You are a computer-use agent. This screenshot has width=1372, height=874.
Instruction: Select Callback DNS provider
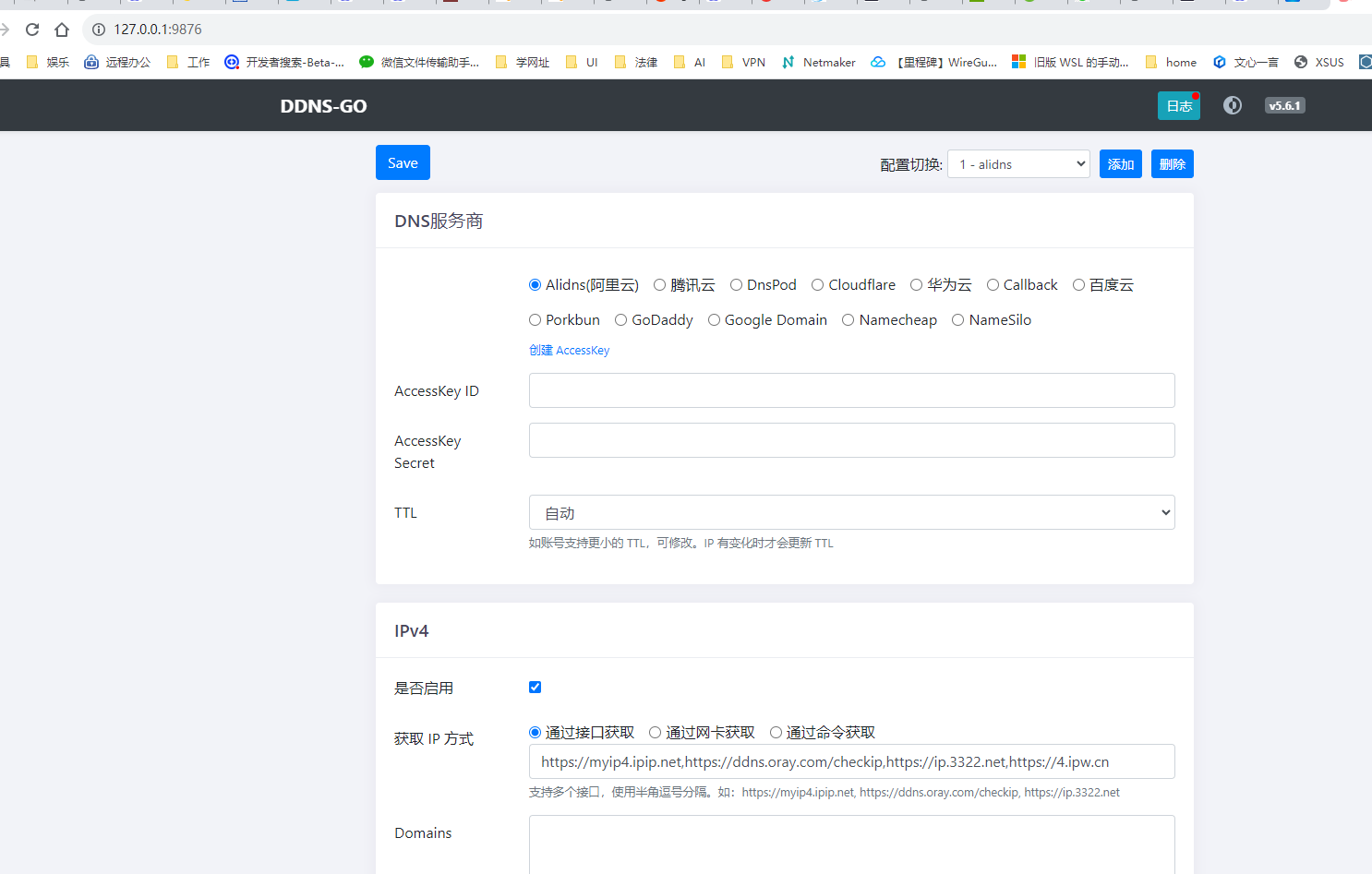tap(993, 285)
